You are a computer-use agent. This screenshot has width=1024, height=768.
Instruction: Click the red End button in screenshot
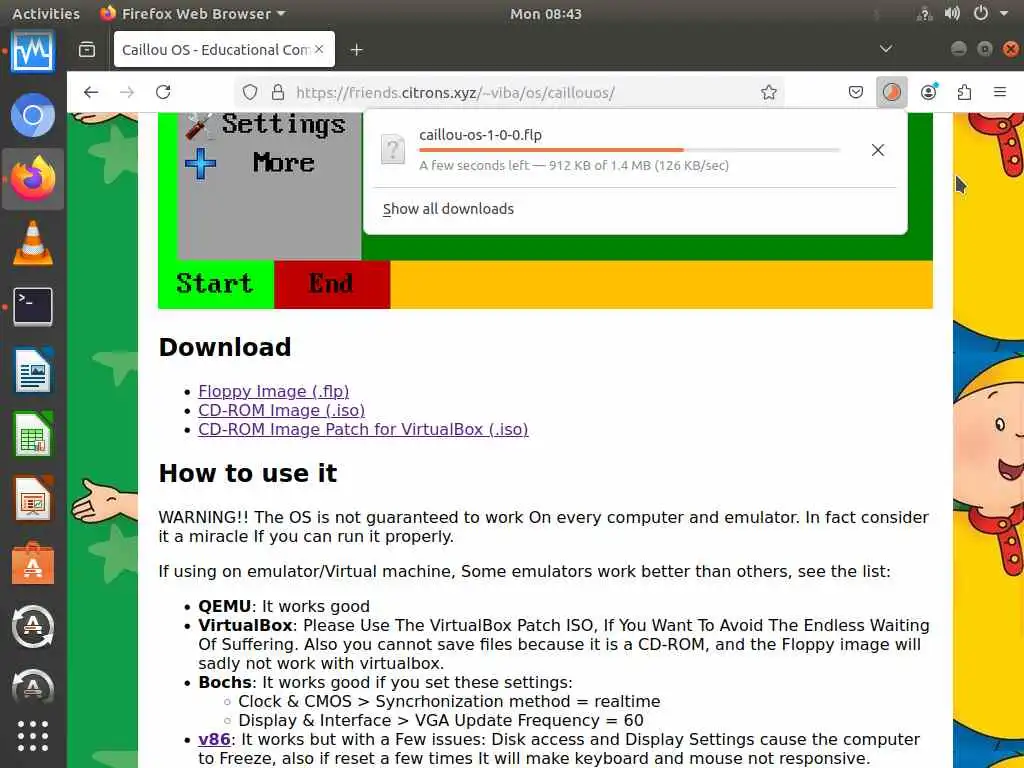pyautogui.click(x=332, y=284)
